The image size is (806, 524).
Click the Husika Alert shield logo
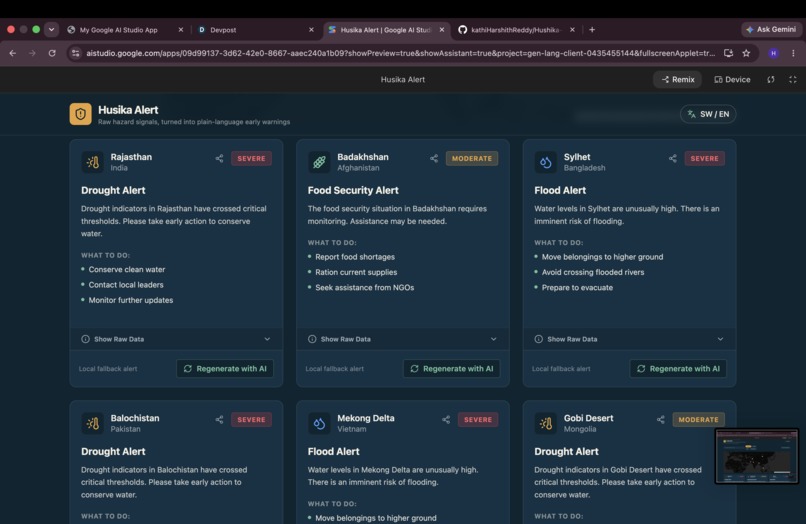point(81,114)
